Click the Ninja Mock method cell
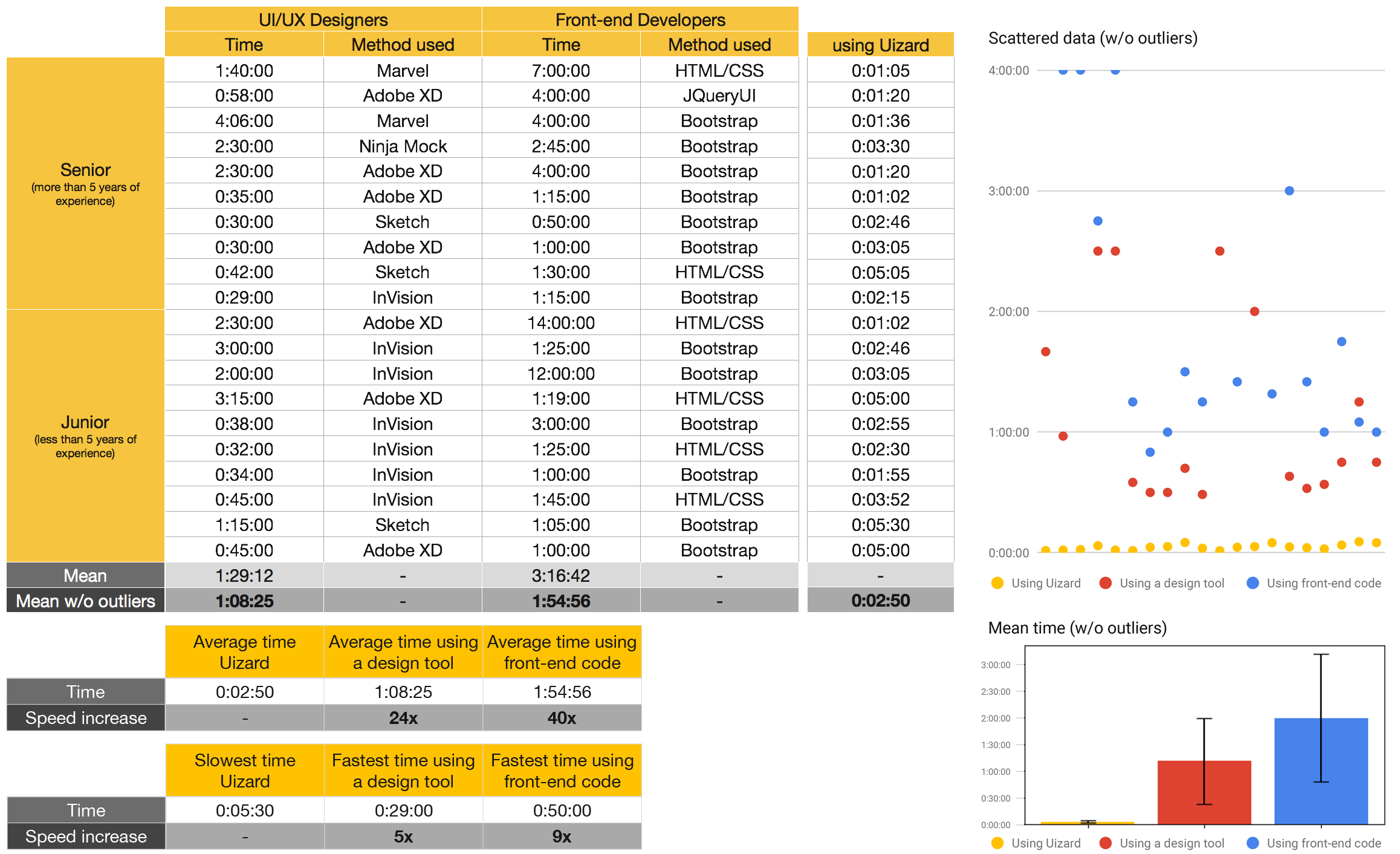Viewport: 1400px width, 854px height. pyautogui.click(x=403, y=146)
